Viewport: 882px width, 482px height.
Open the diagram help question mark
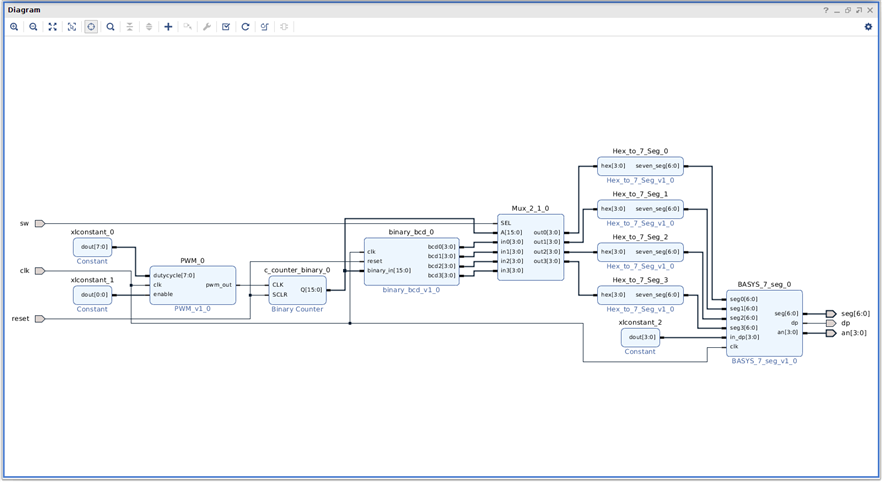tap(826, 10)
